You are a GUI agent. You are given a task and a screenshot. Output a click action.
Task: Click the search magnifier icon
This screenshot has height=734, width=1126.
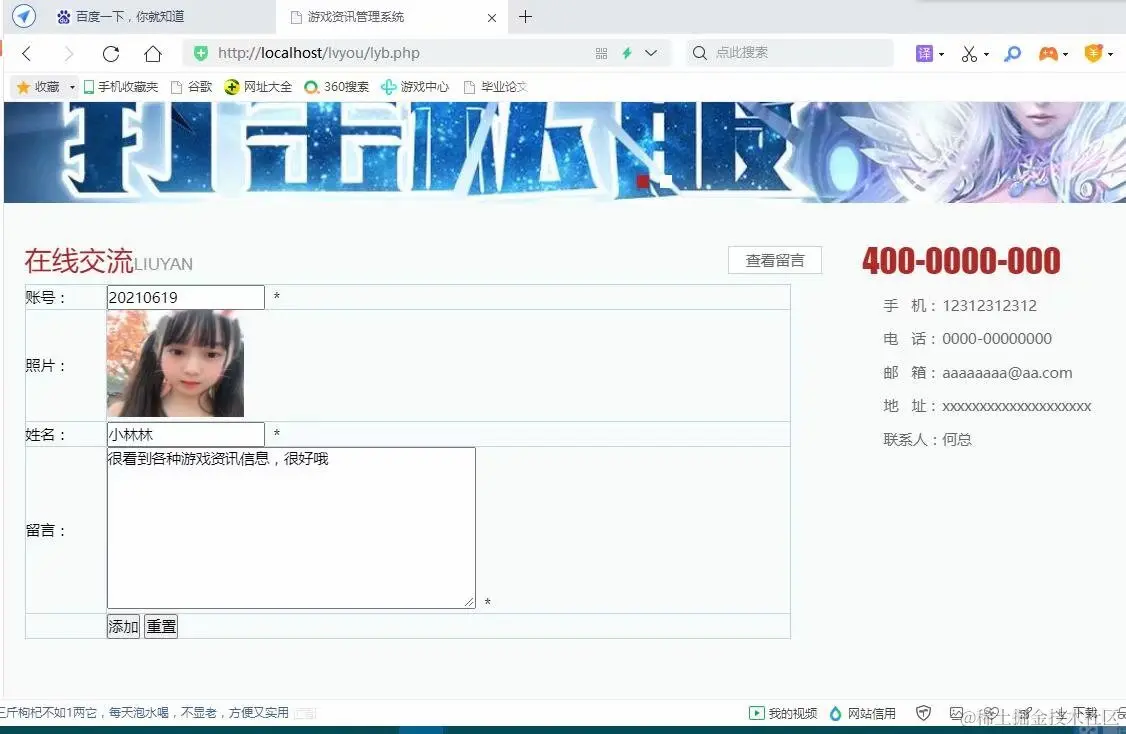pos(699,52)
